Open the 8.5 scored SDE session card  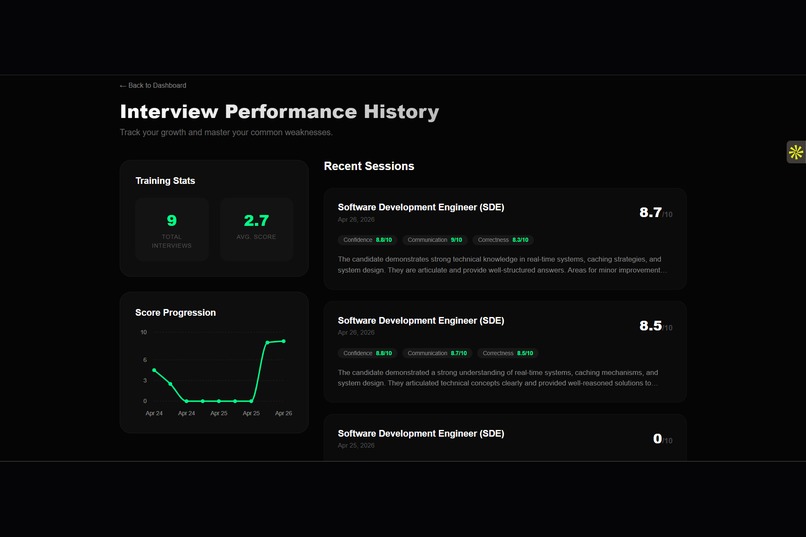tap(505, 352)
